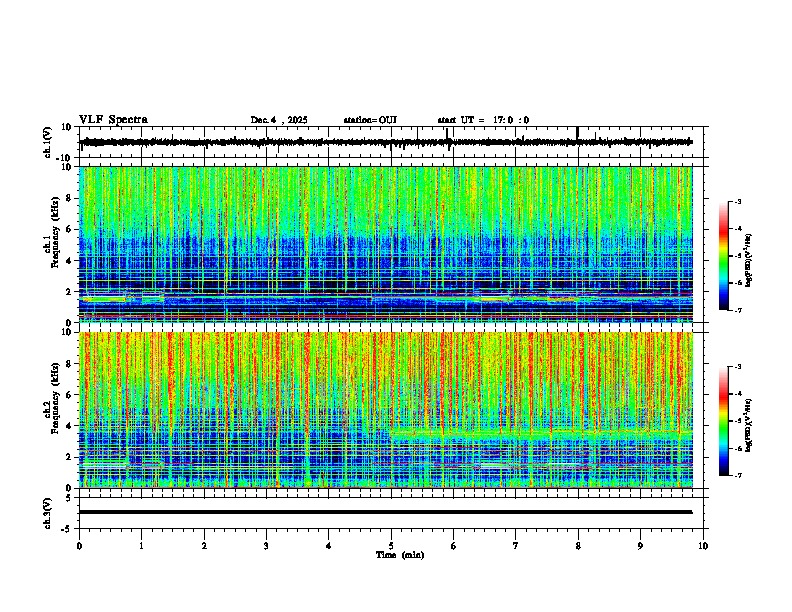Click the ch.1 voltage waveform panel
Image resolution: width=792 pixels, height=612 pixels.
[393, 142]
